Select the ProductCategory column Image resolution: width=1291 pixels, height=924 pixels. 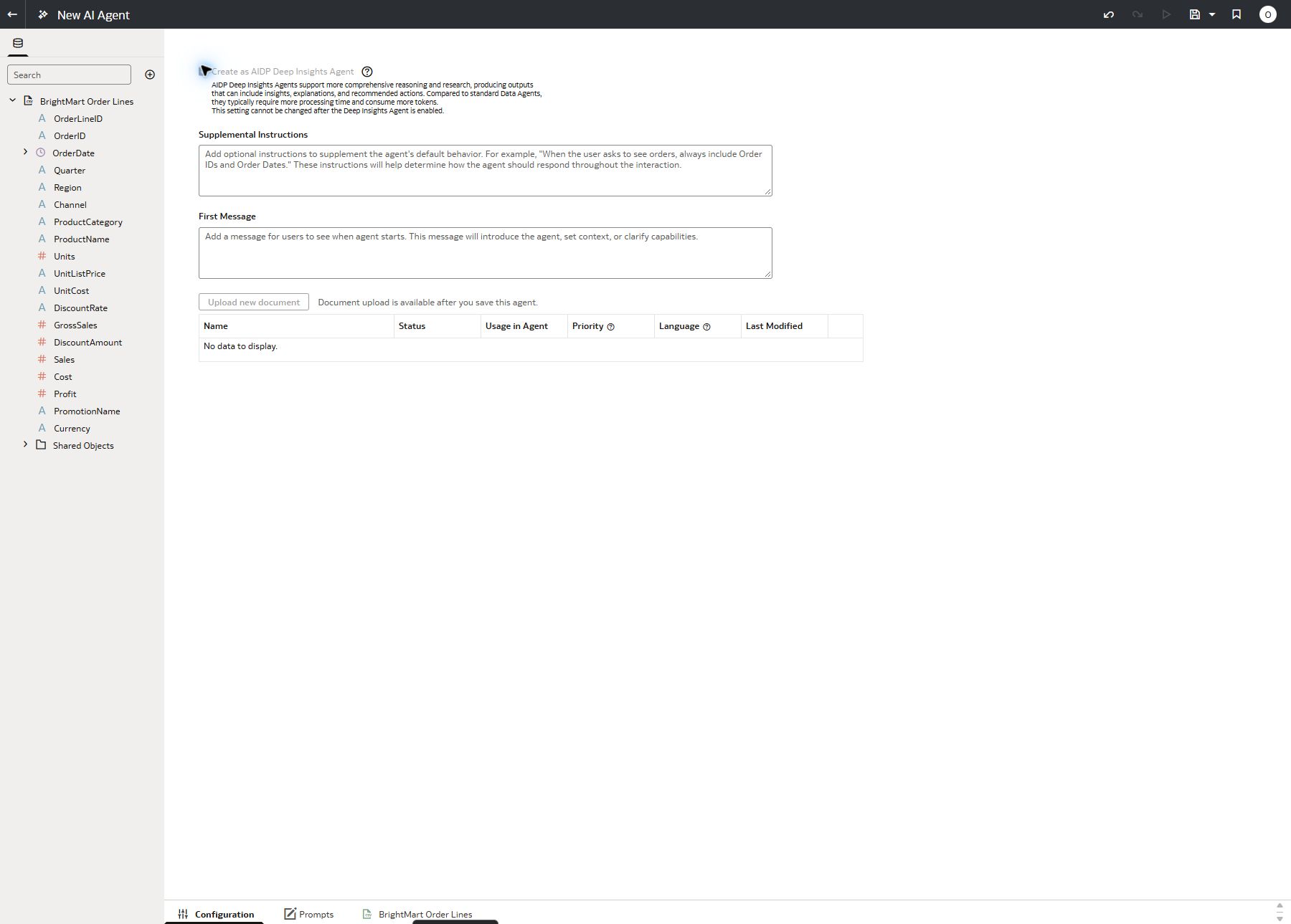tap(88, 222)
